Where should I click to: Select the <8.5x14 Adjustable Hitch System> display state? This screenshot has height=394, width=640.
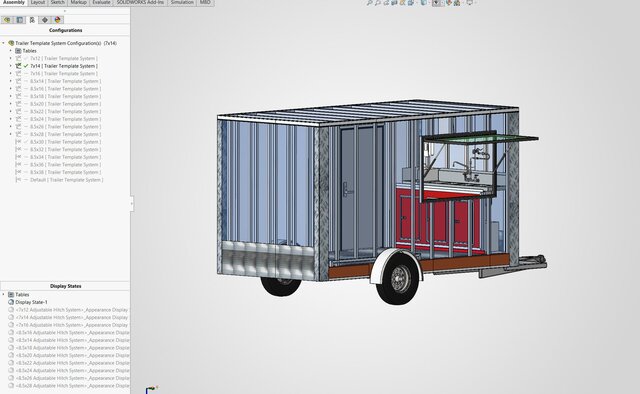(72, 340)
